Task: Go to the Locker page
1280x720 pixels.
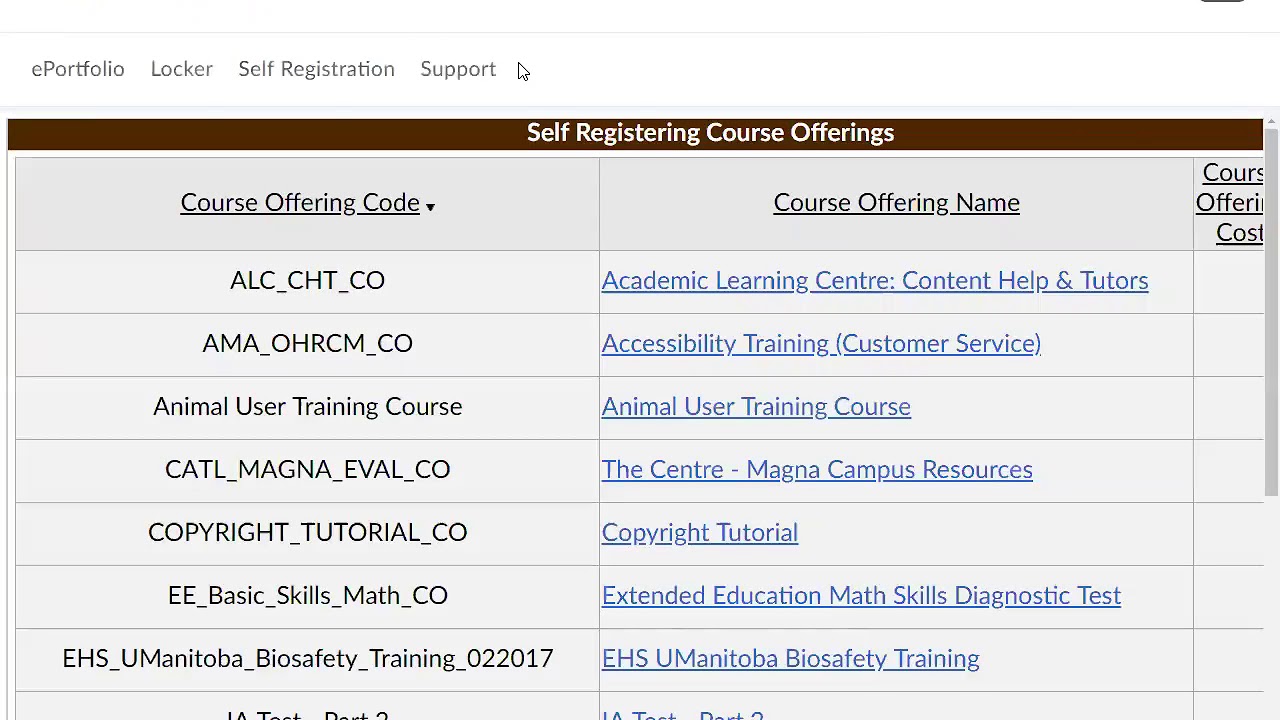Action: click(181, 69)
